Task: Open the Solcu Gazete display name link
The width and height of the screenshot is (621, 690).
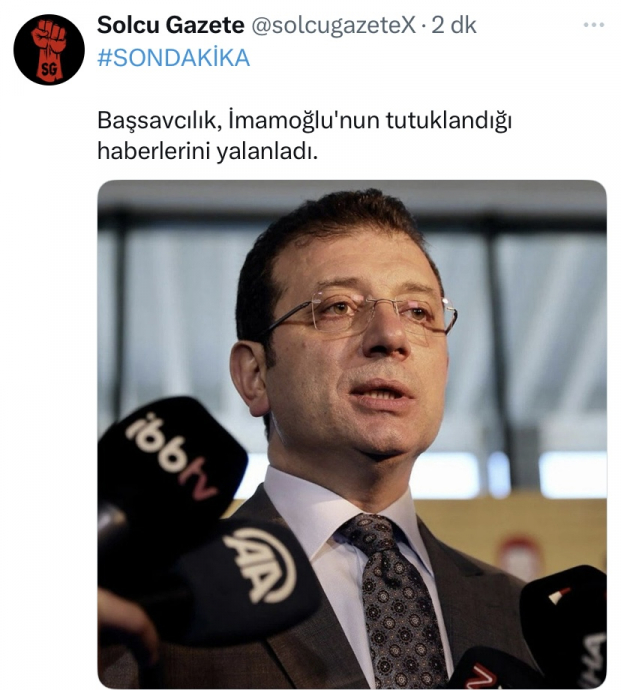Action: point(170,25)
